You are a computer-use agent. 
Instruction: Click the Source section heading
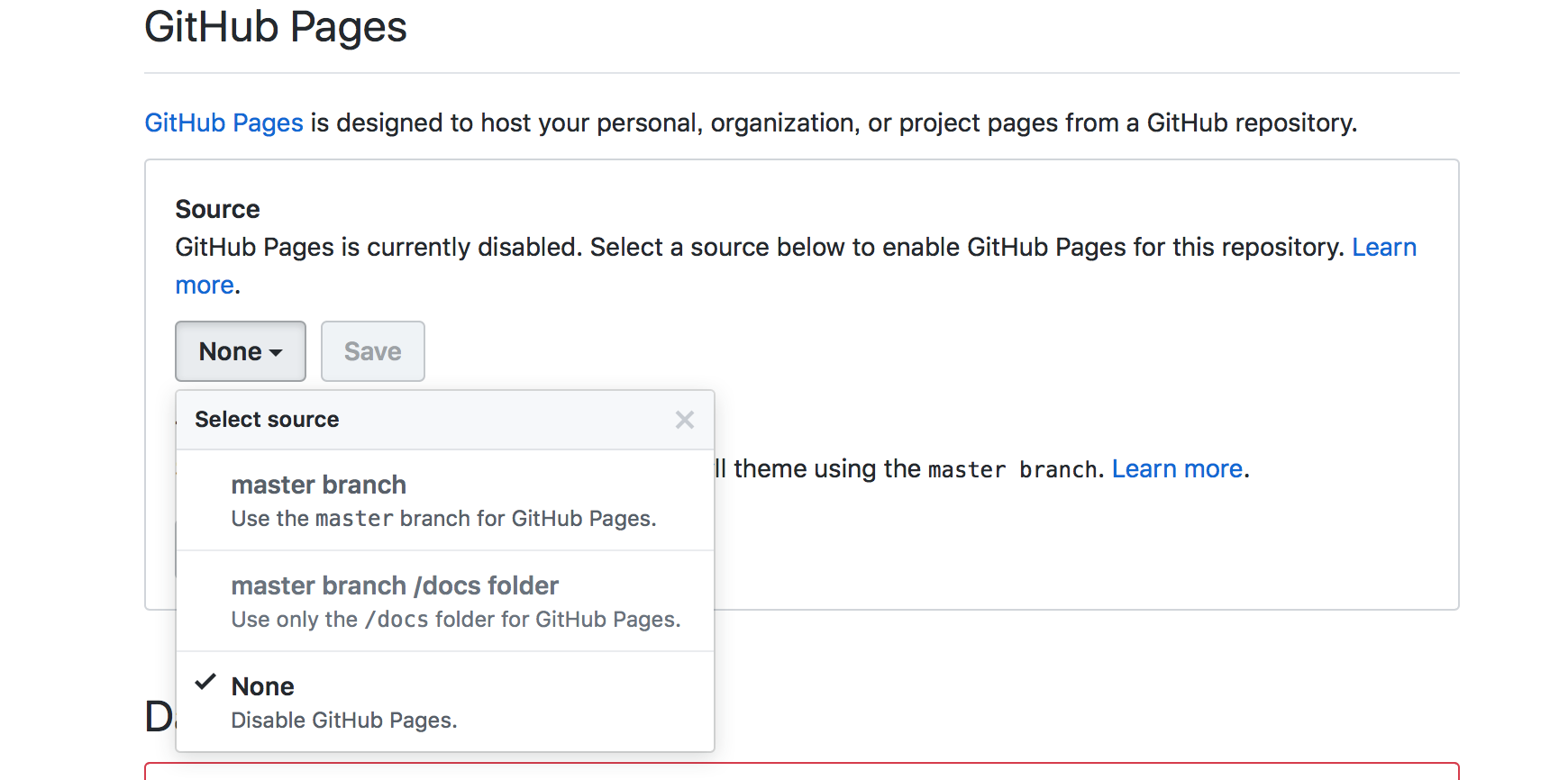218,209
